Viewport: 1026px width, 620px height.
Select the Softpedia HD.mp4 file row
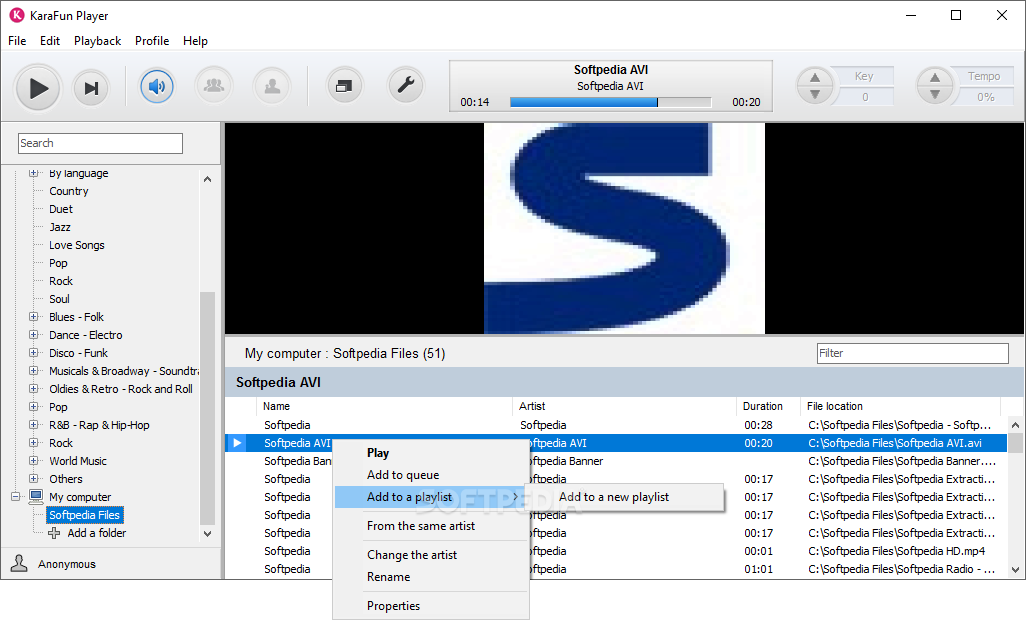(616, 551)
